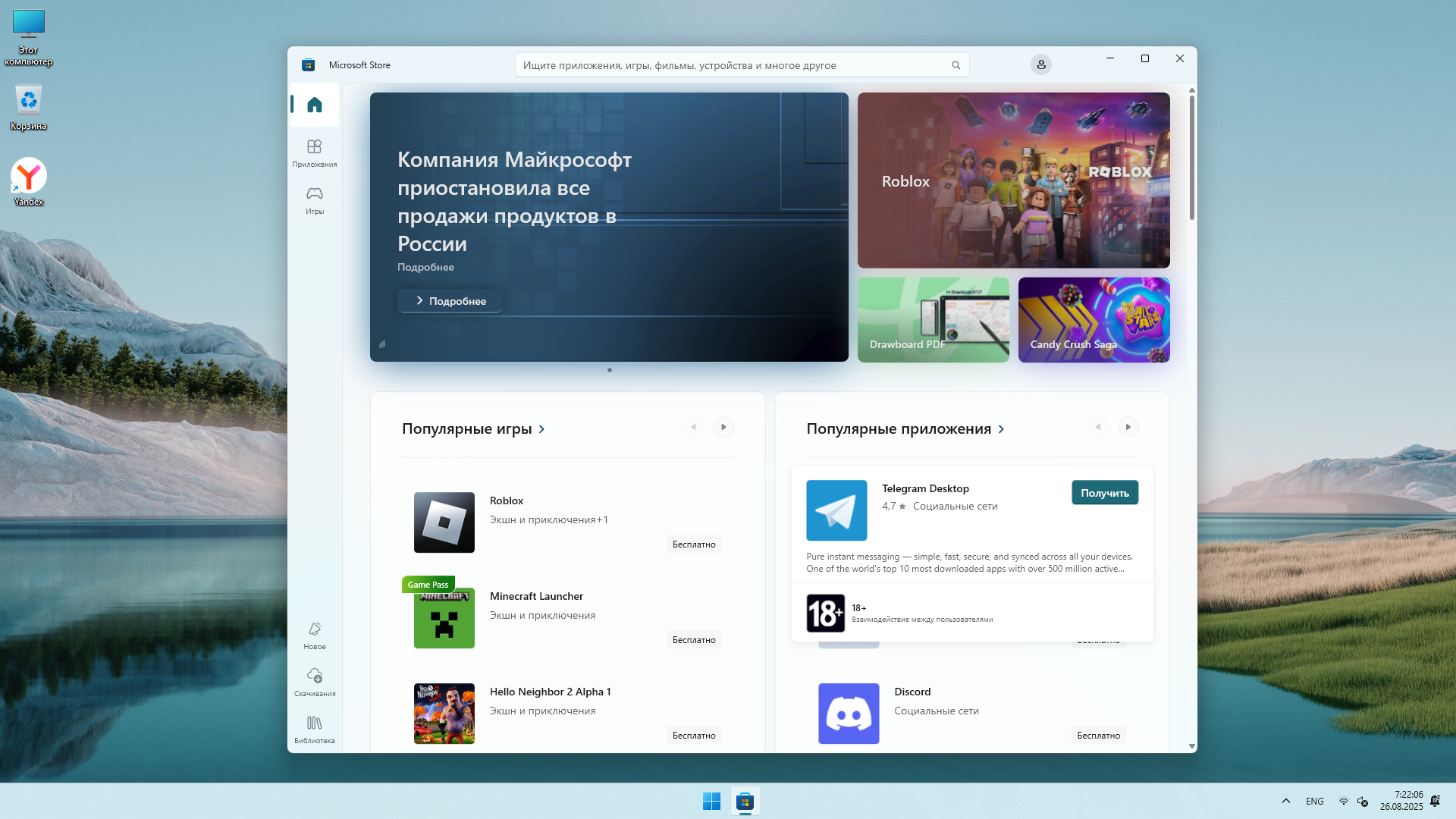Expand Popular games section chevron
Viewport: 1456px width, 819px height.
tap(541, 429)
